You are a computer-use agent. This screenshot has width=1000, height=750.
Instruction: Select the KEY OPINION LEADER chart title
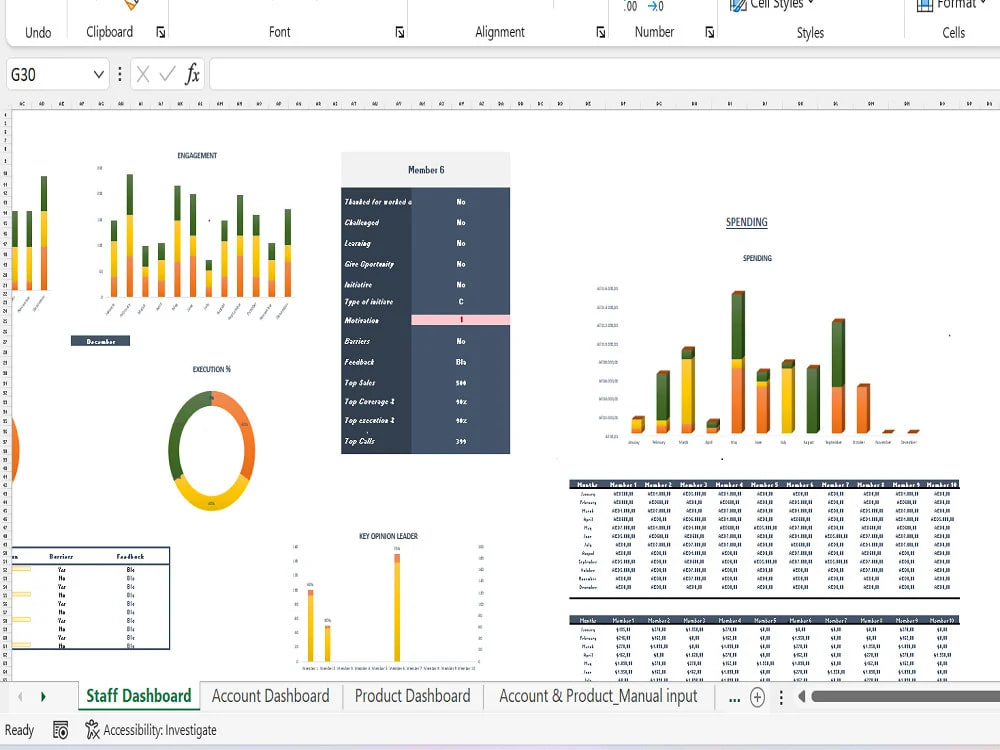(x=388, y=536)
